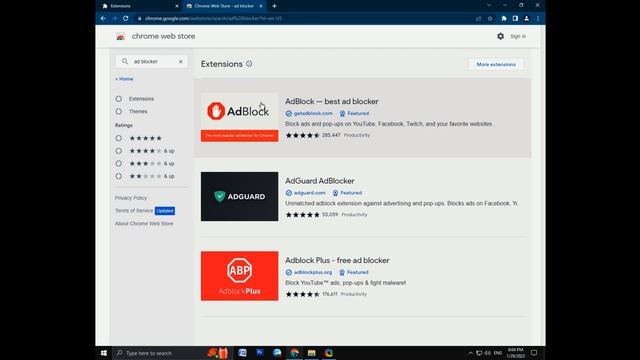Select the three stars & up filter

point(118,164)
